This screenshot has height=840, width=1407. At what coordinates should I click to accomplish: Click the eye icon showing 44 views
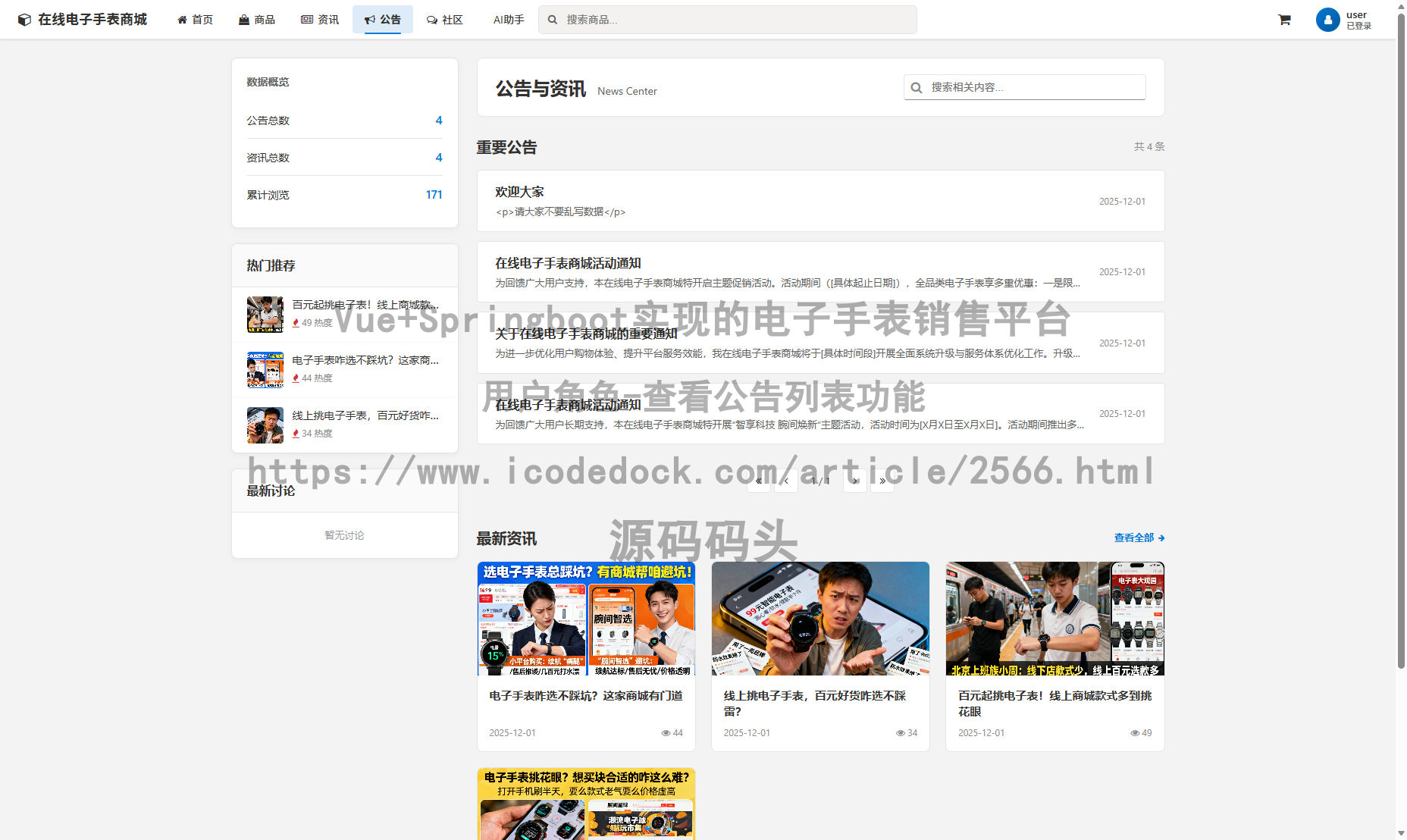tap(666, 732)
